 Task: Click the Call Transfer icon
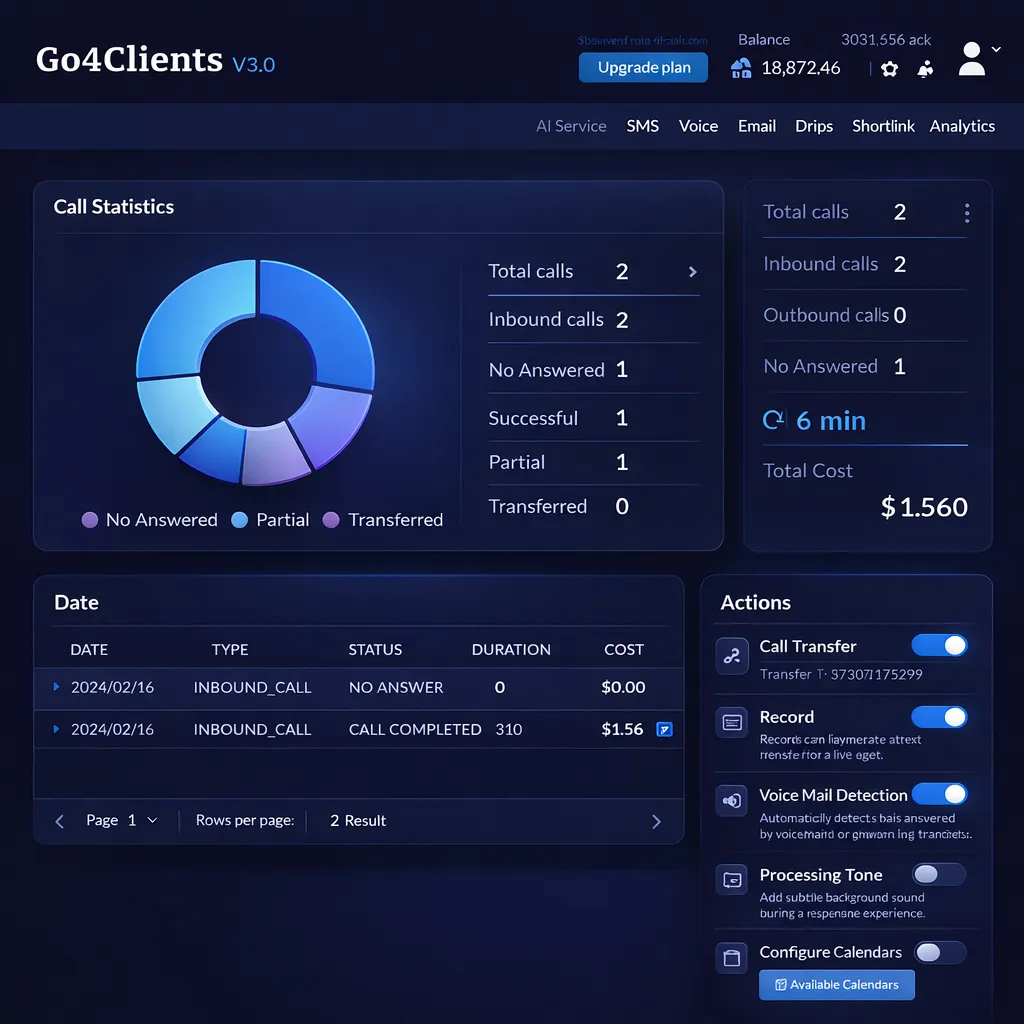point(731,656)
